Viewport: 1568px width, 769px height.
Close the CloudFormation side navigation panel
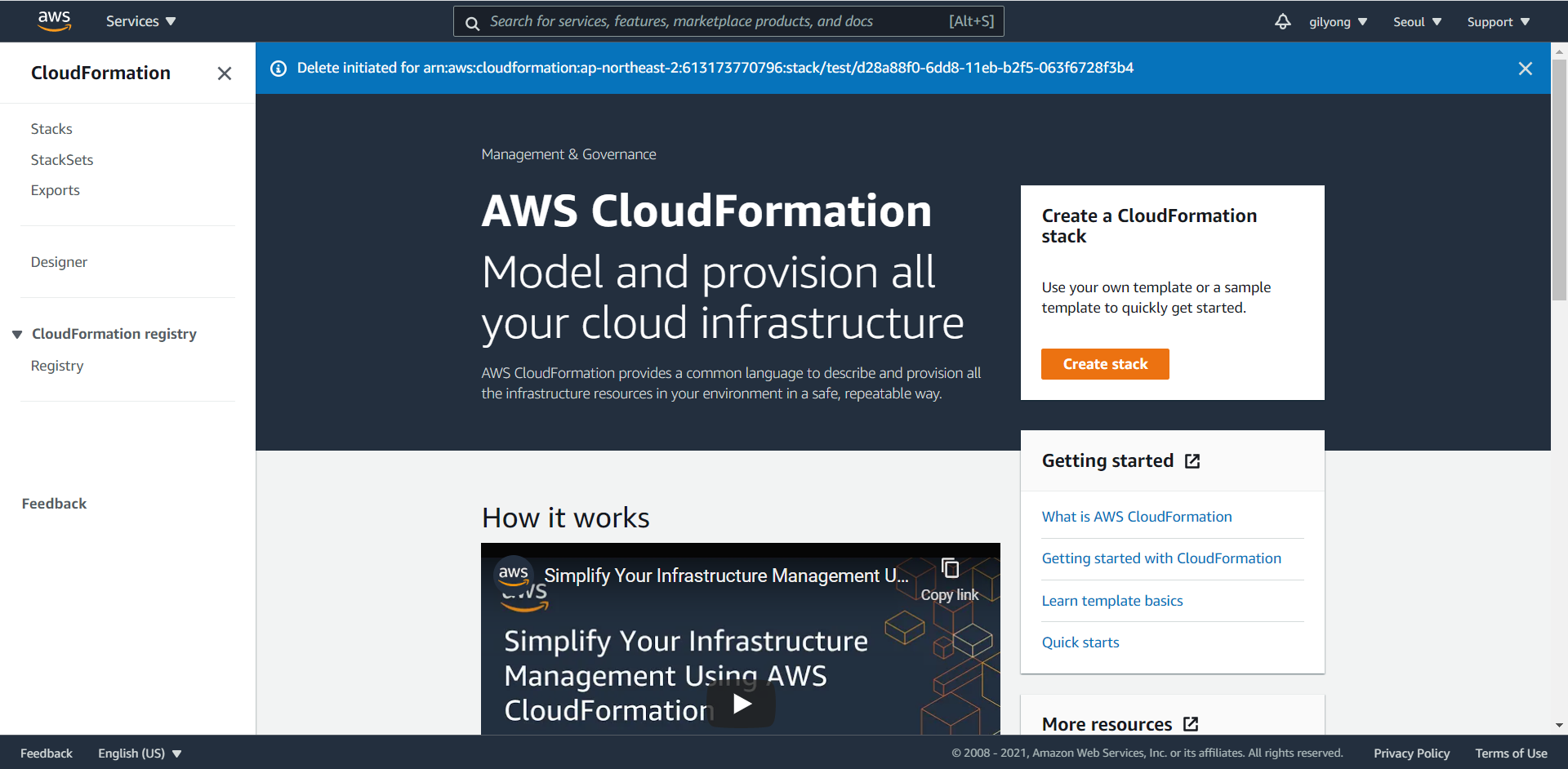225,73
